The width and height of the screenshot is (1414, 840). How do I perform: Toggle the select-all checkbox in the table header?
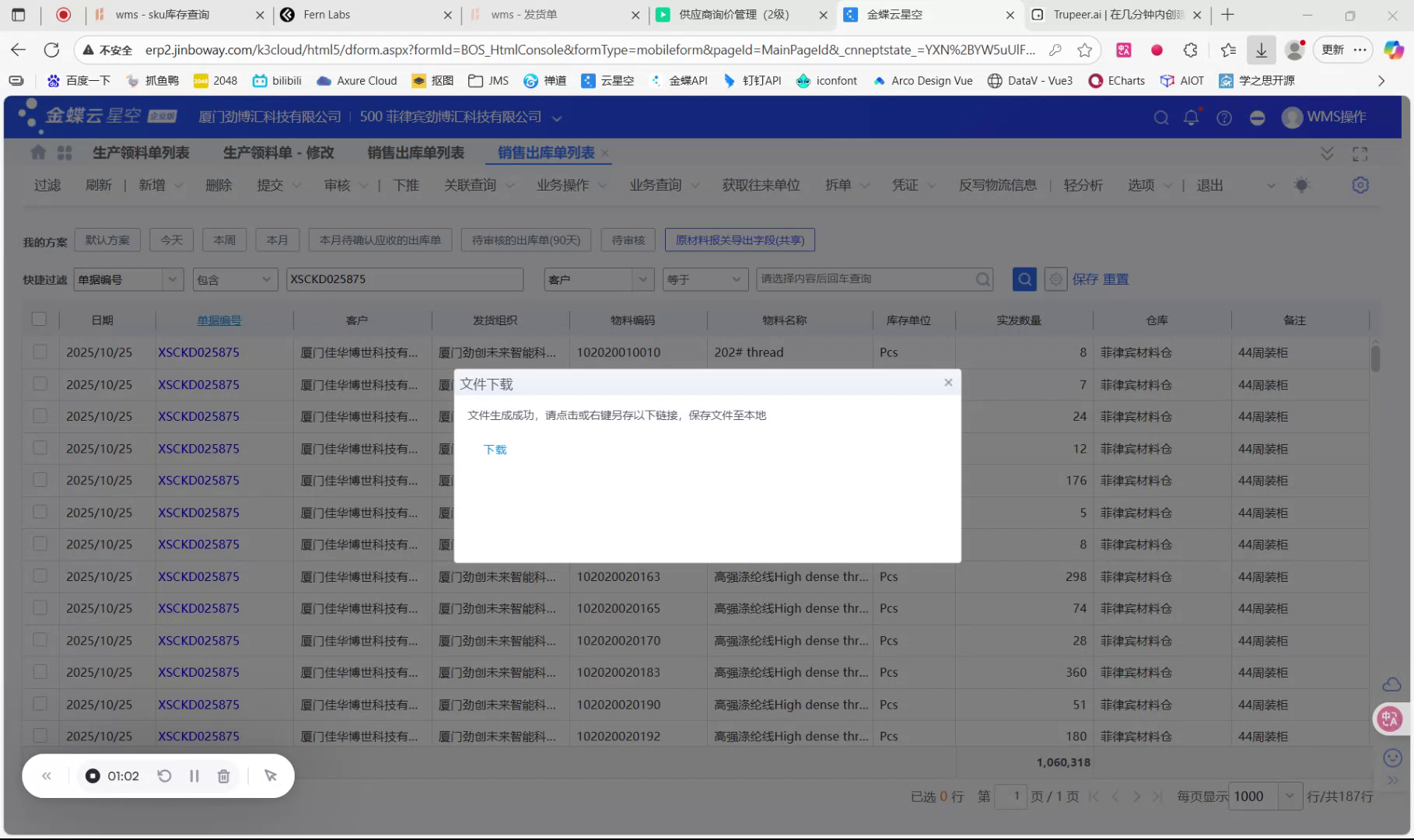click(x=40, y=319)
